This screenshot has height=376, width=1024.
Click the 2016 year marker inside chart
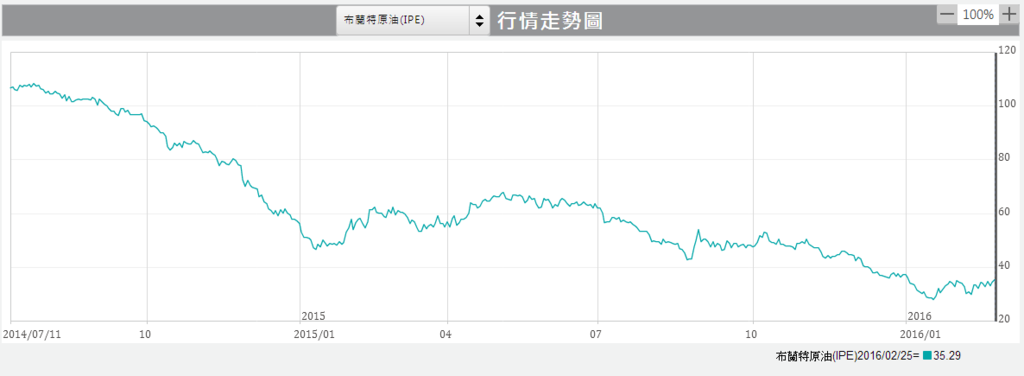[919, 316]
